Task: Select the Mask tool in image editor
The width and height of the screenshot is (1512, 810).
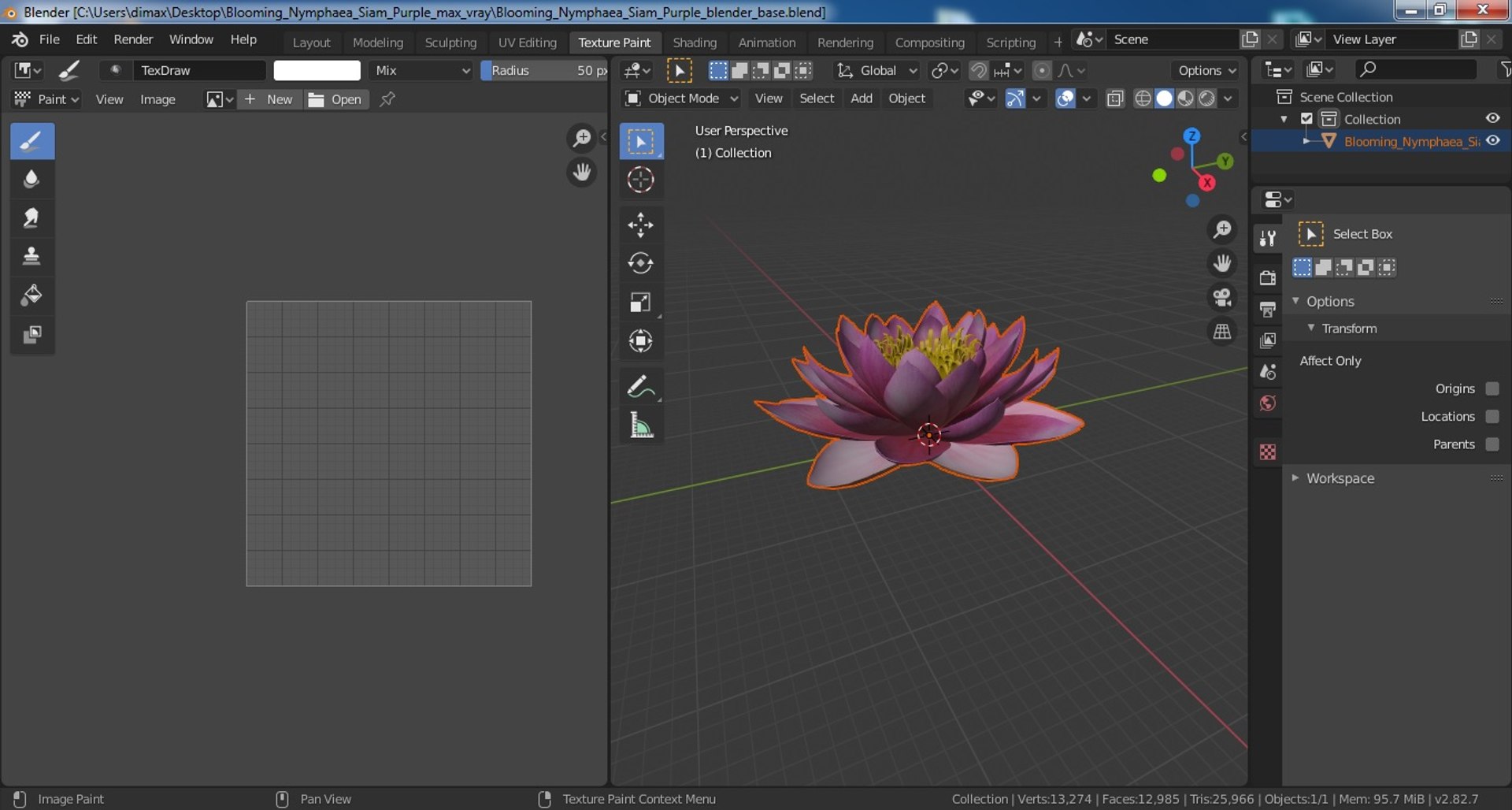Action: pyautogui.click(x=32, y=334)
